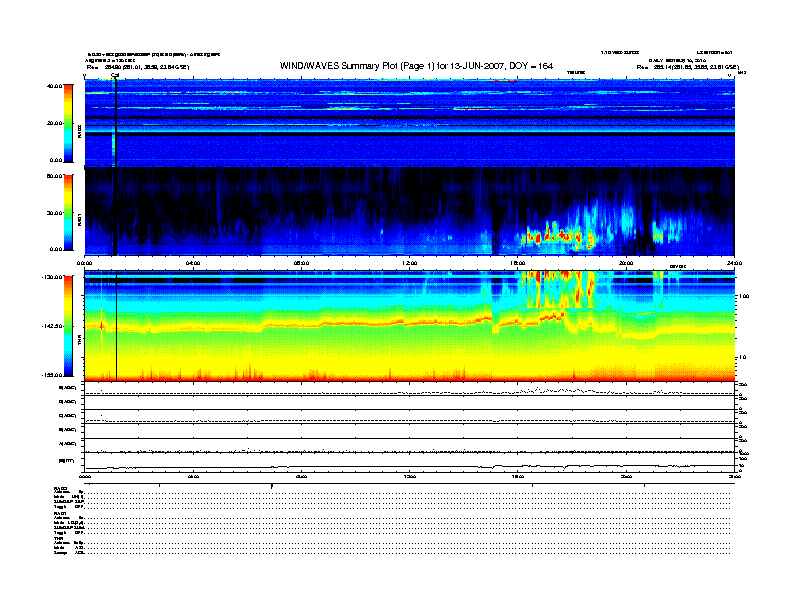This screenshot has height=612, width=792.
Task: Click the -130.00 tick on TNR color scale
Action: (x=52, y=277)
